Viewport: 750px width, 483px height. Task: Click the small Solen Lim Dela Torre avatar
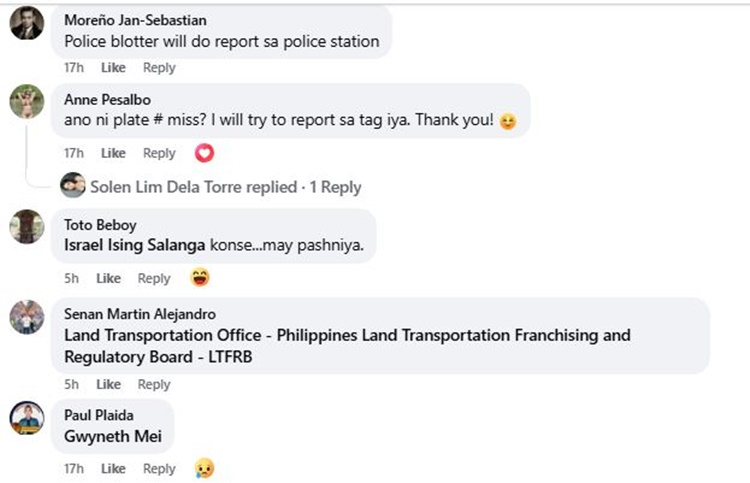pyautogui.click(x=73, y=186)
